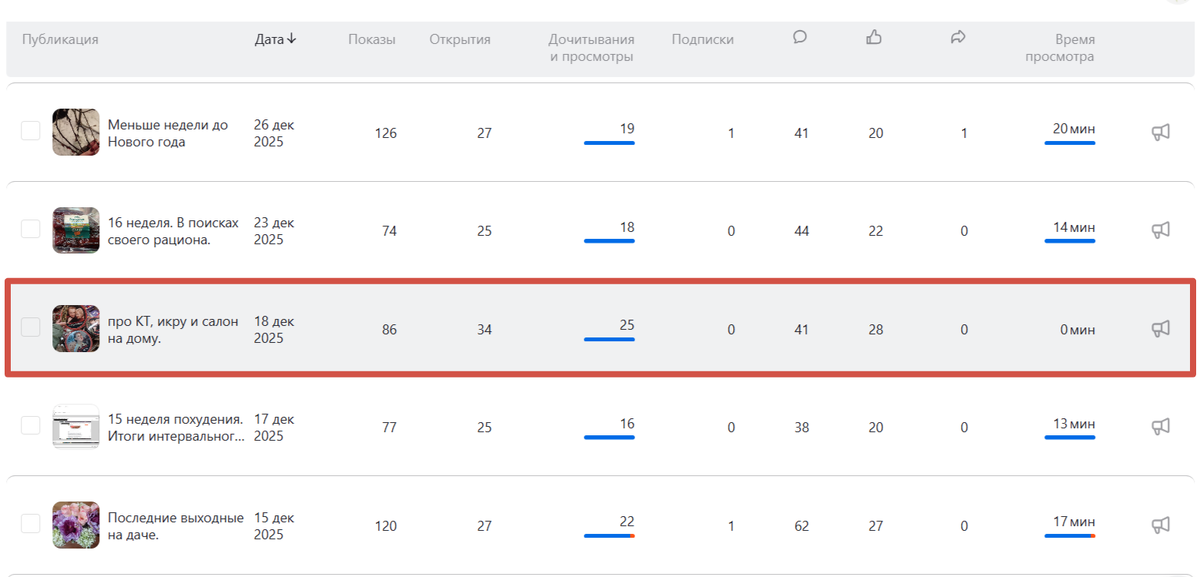Open megaphone promotion for 'Последние выходные на даче'

(x=1160, y=525)
